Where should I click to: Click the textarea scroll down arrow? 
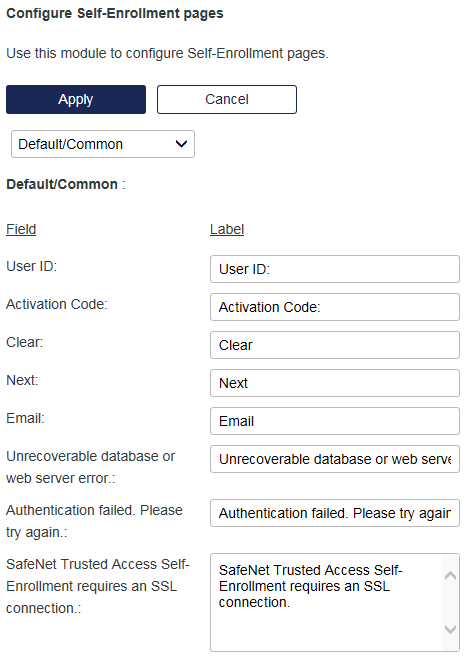coord(451,629)
